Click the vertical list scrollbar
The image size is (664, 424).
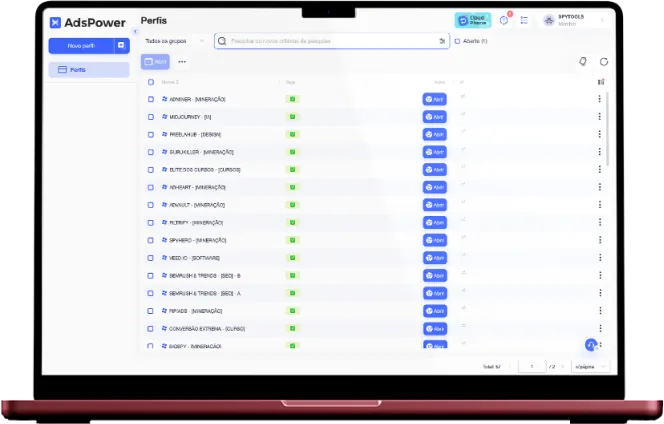click(608, 129)
